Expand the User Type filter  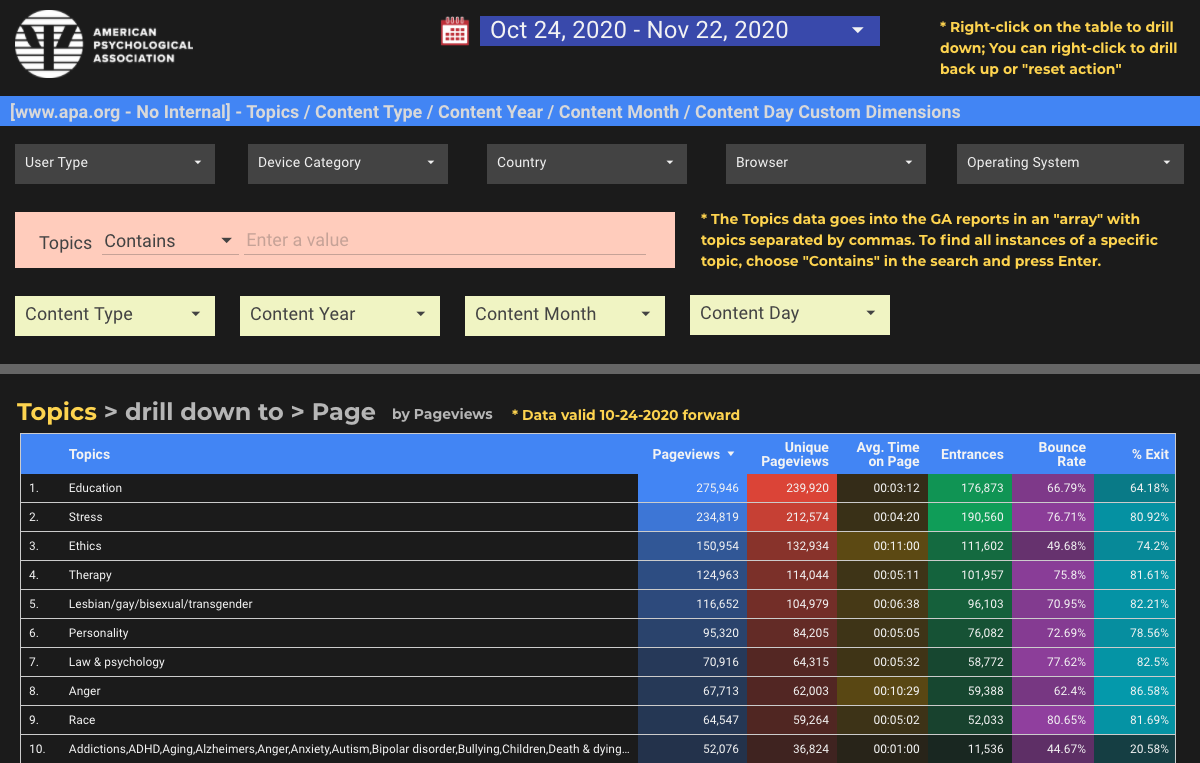tap(114, 163)
